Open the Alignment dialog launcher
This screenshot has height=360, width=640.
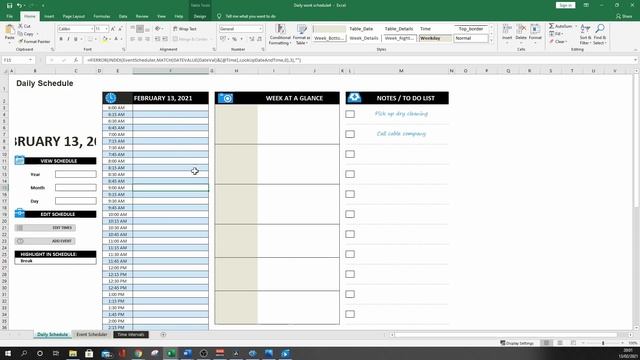pyautogui.click(x=214, y=49)
